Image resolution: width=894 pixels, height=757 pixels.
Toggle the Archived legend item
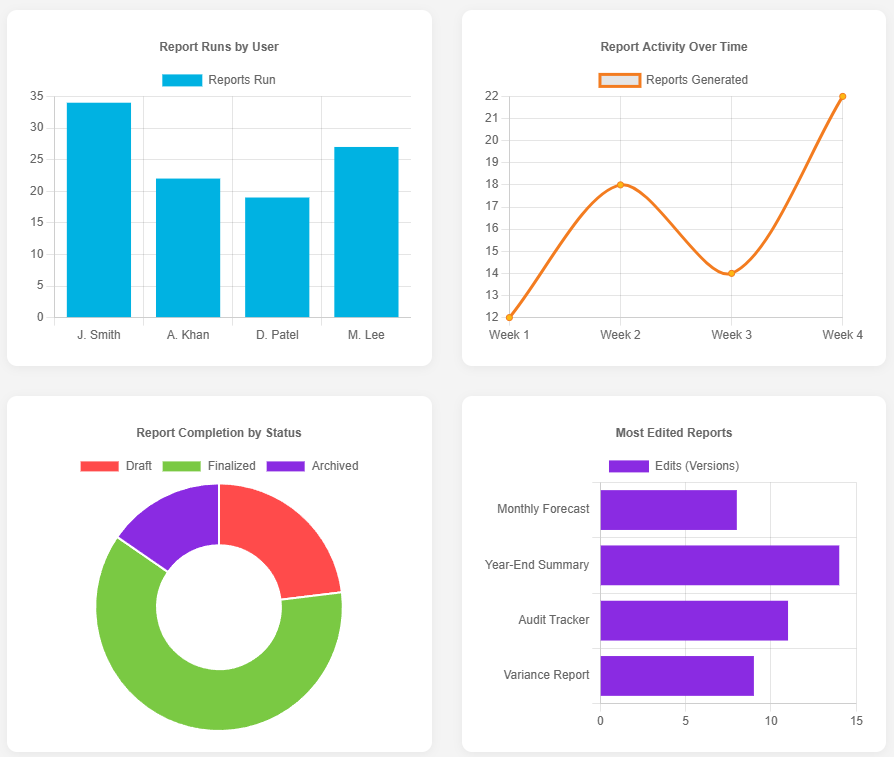click(x=285, y=466)
